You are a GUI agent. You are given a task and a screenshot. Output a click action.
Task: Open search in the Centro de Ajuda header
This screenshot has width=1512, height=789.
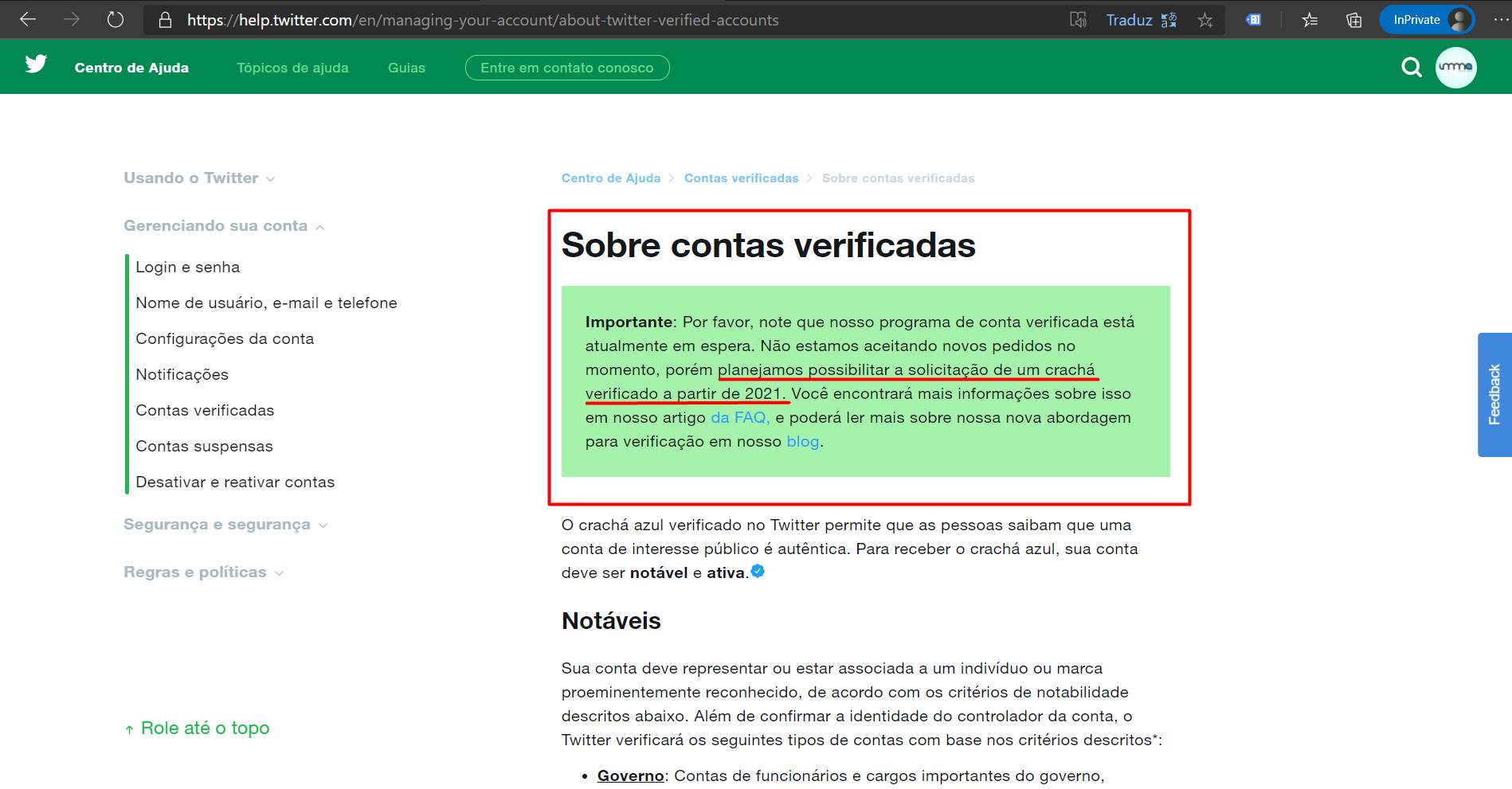[1411, 68]
